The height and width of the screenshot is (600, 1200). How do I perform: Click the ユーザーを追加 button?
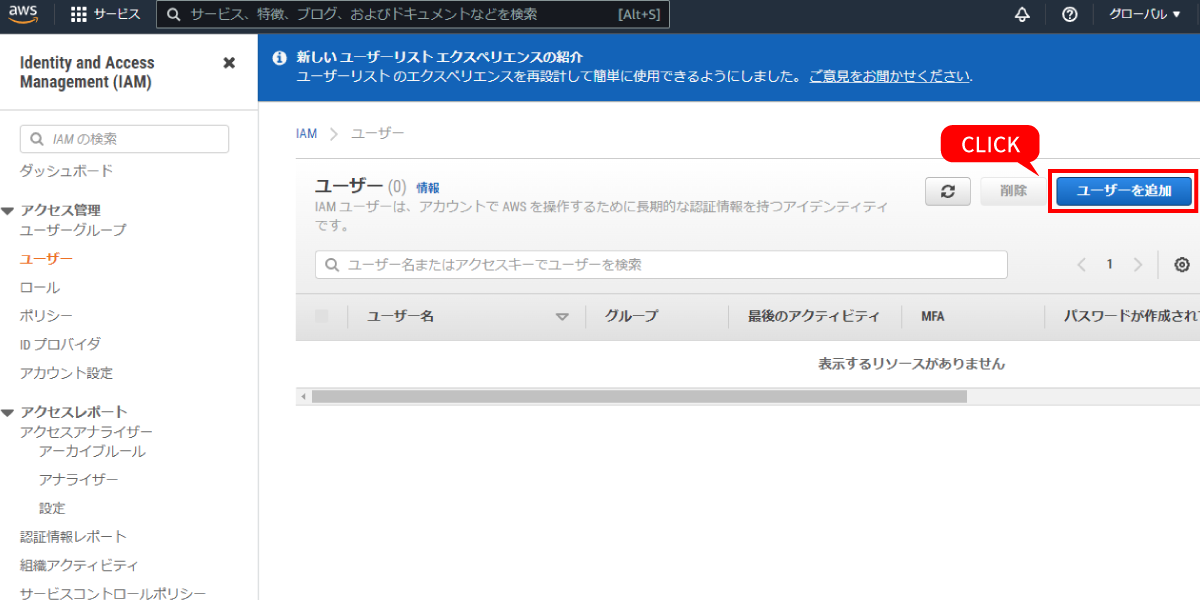click(1124, 191)
